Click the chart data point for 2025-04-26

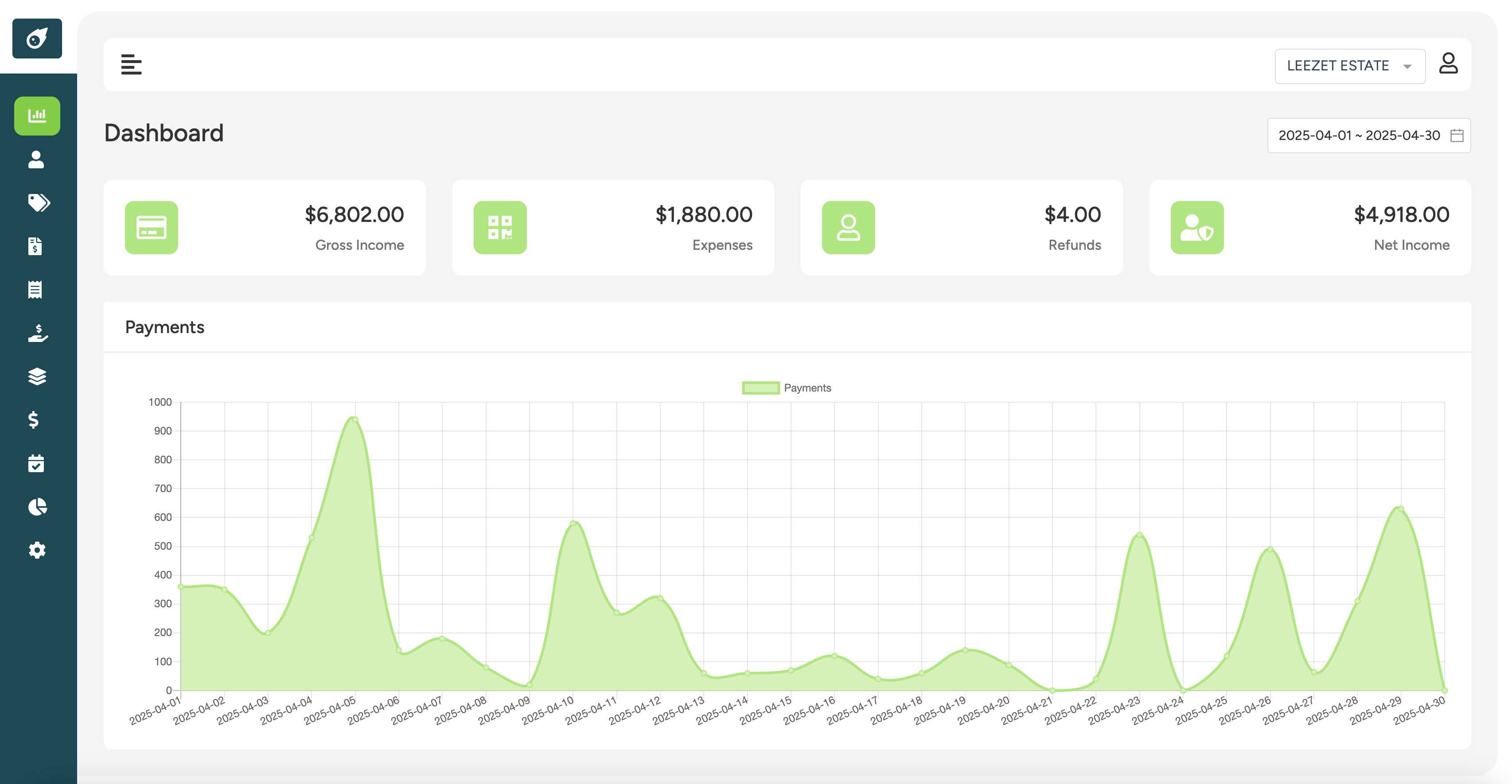tap(1270, 549)
